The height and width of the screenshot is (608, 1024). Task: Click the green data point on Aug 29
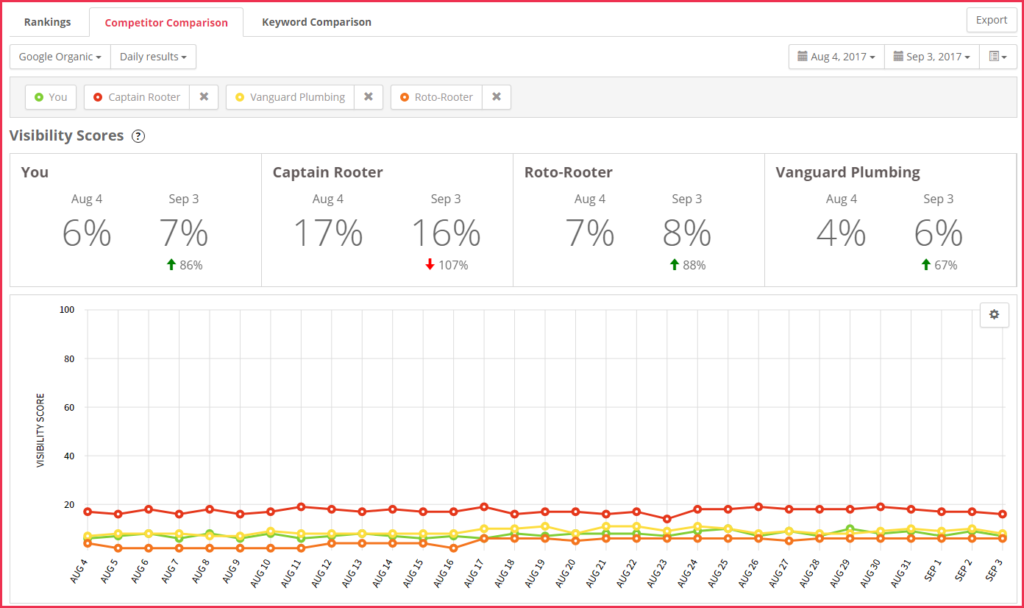850,529
